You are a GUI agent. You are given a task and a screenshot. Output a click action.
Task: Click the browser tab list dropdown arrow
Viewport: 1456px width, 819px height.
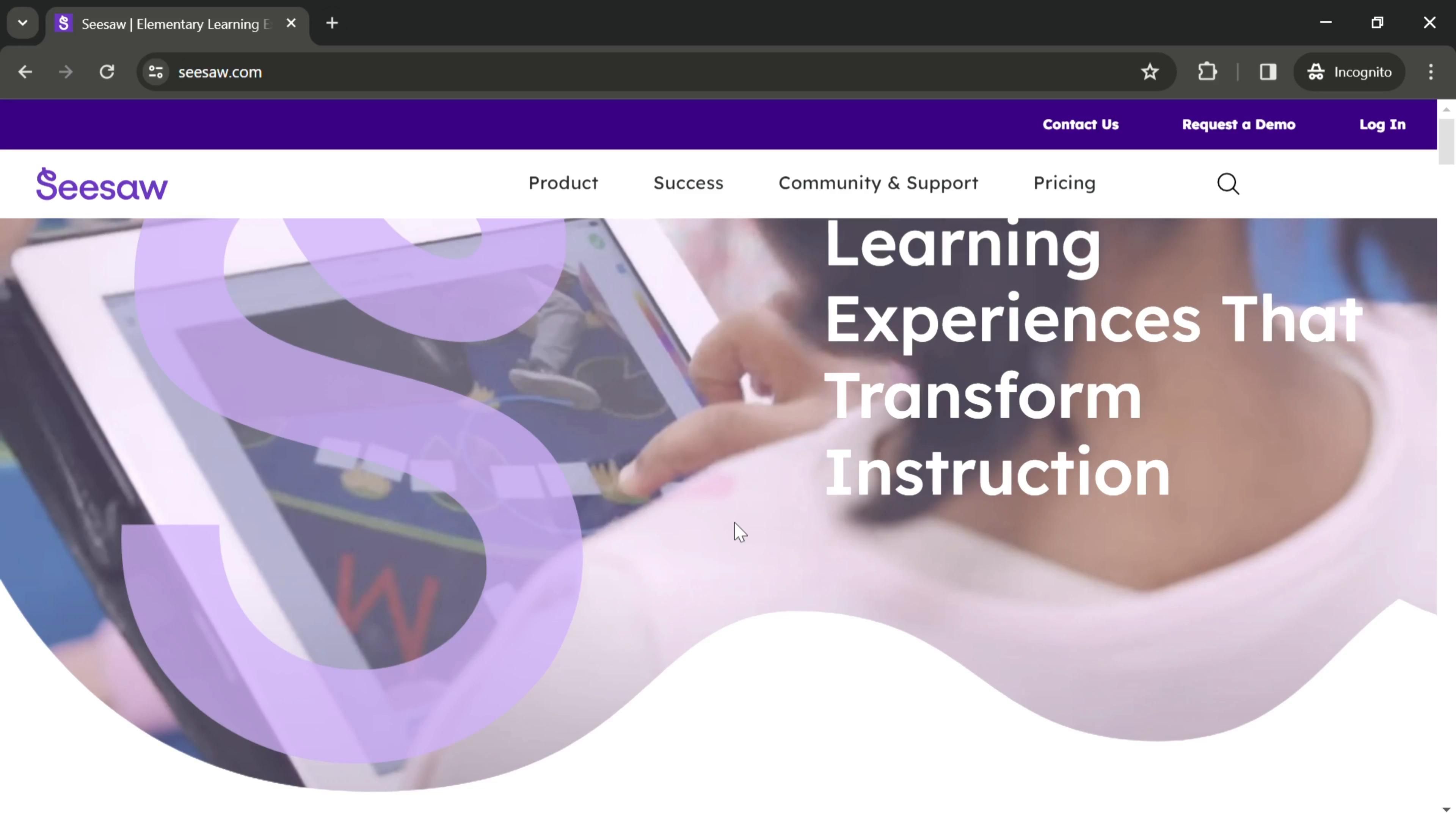pyautogui.click(x=22, y=22)
